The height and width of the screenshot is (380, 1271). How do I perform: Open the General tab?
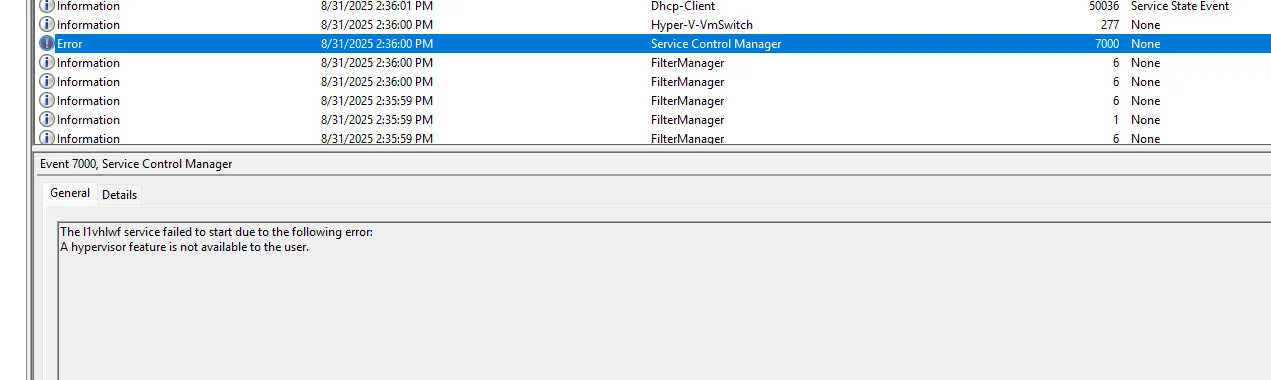(70, 193)
